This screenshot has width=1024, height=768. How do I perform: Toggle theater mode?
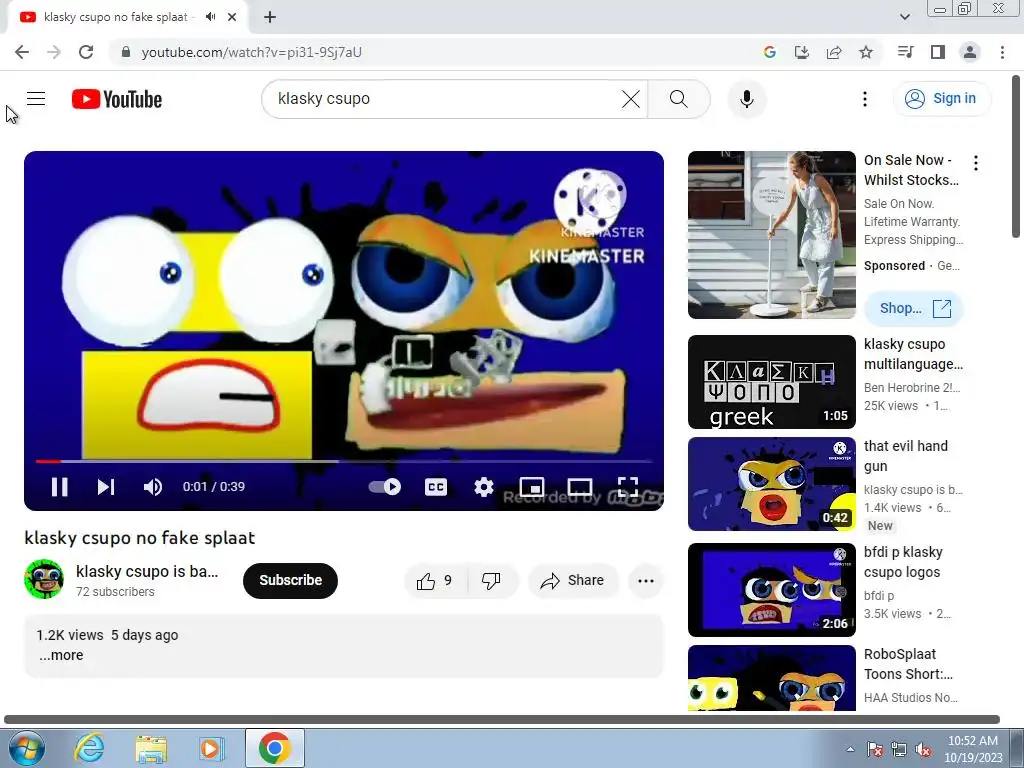coord(580,487)
